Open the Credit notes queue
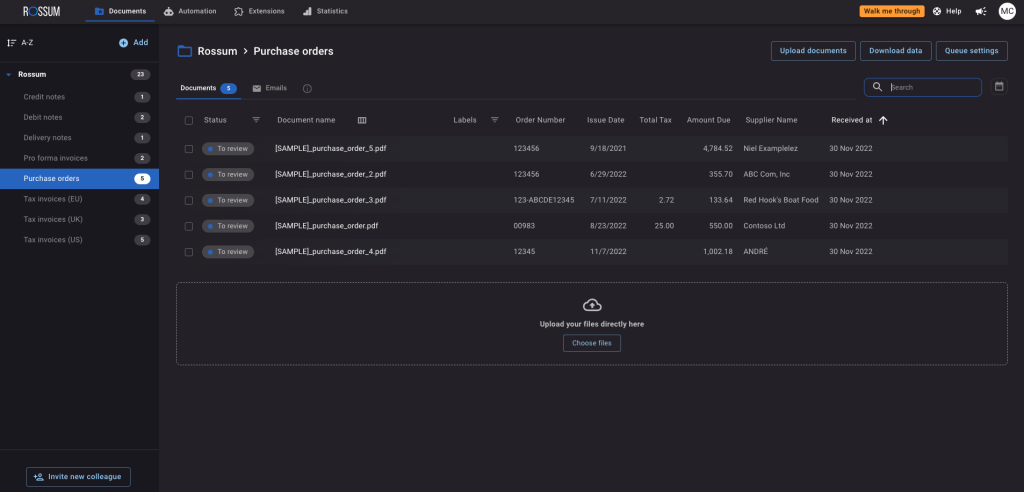 [x=79, y=97]
